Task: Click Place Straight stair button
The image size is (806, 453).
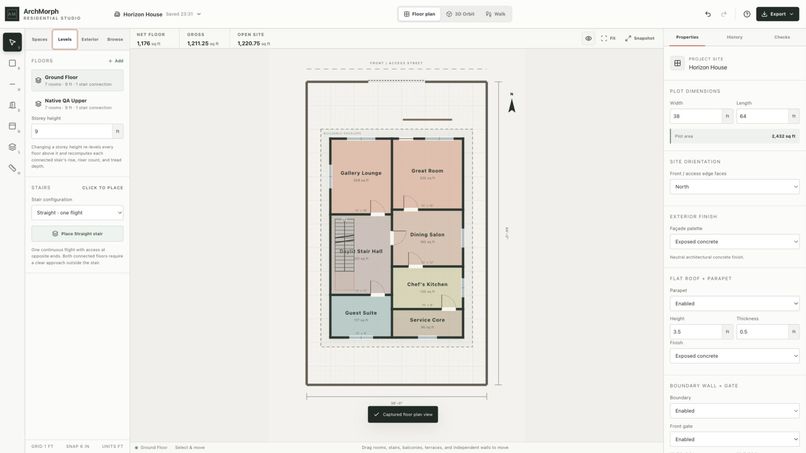Action: [77, 233]
